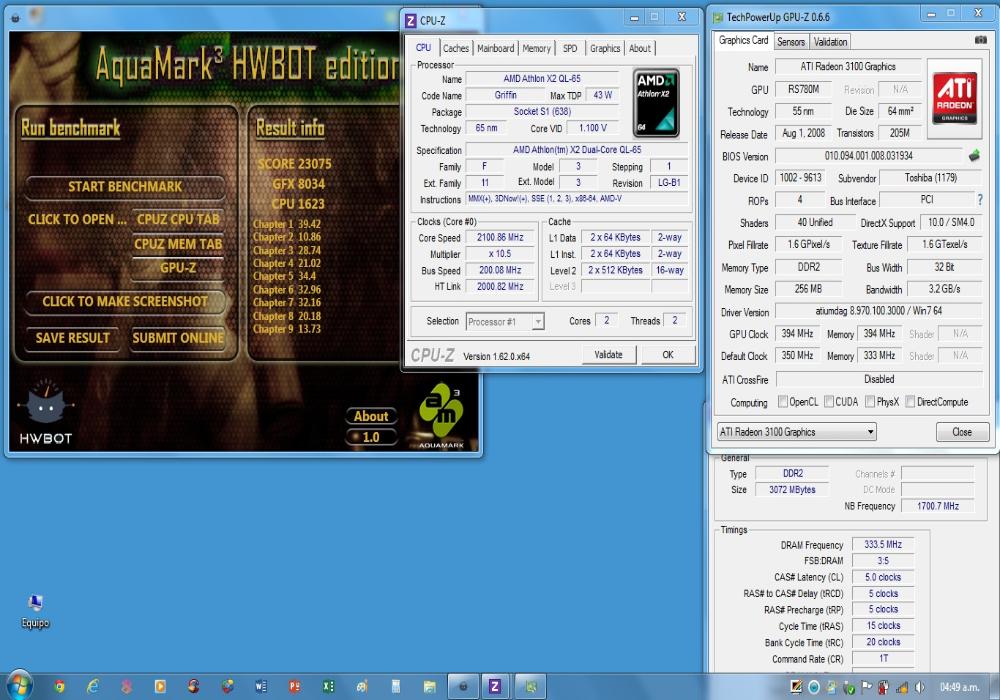Switch to the CPU-Z taskbar button
Image resolution: width=1000 pixels, height=700 pixels.
pos(495,687)
